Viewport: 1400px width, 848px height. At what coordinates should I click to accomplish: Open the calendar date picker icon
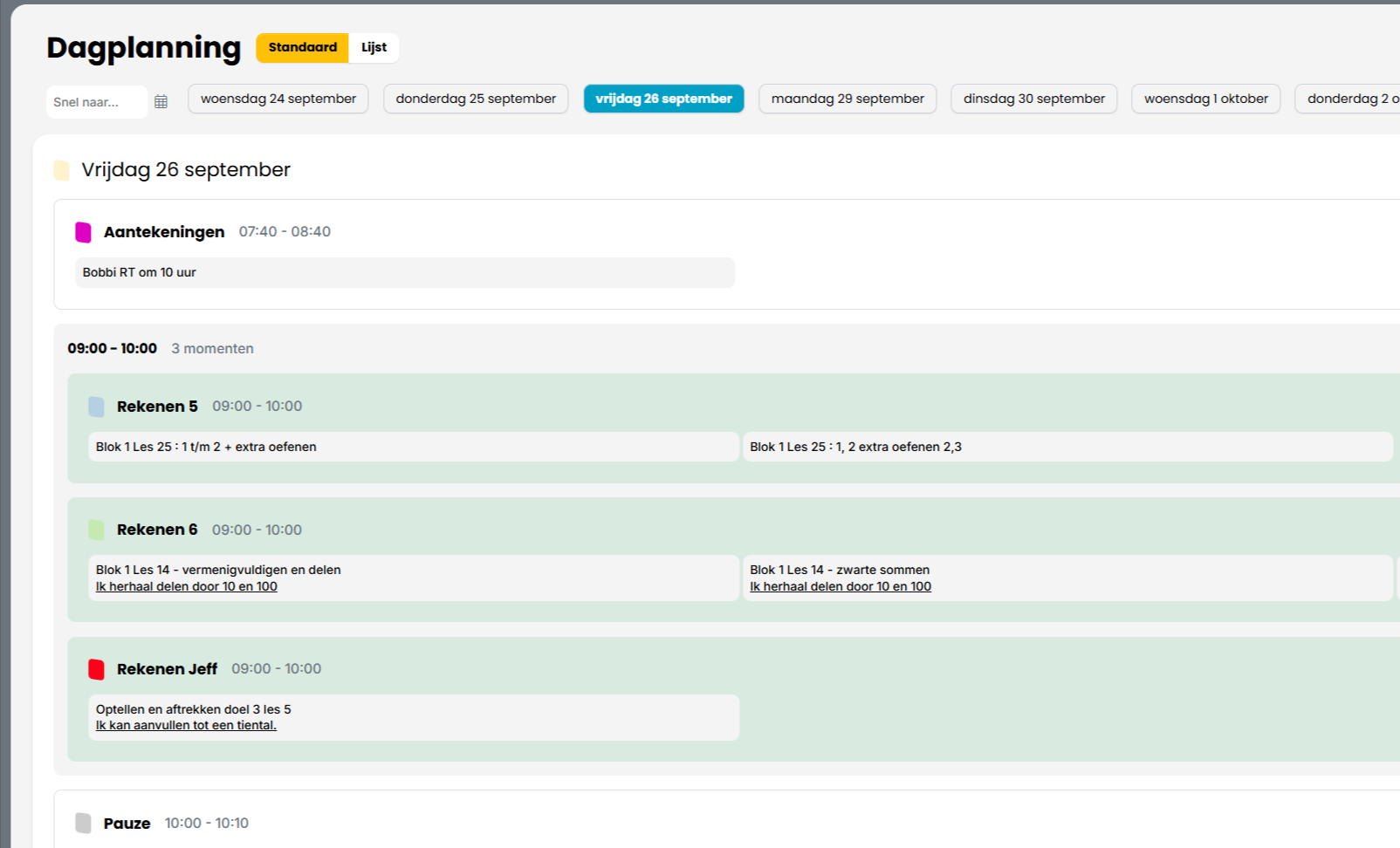161,102
